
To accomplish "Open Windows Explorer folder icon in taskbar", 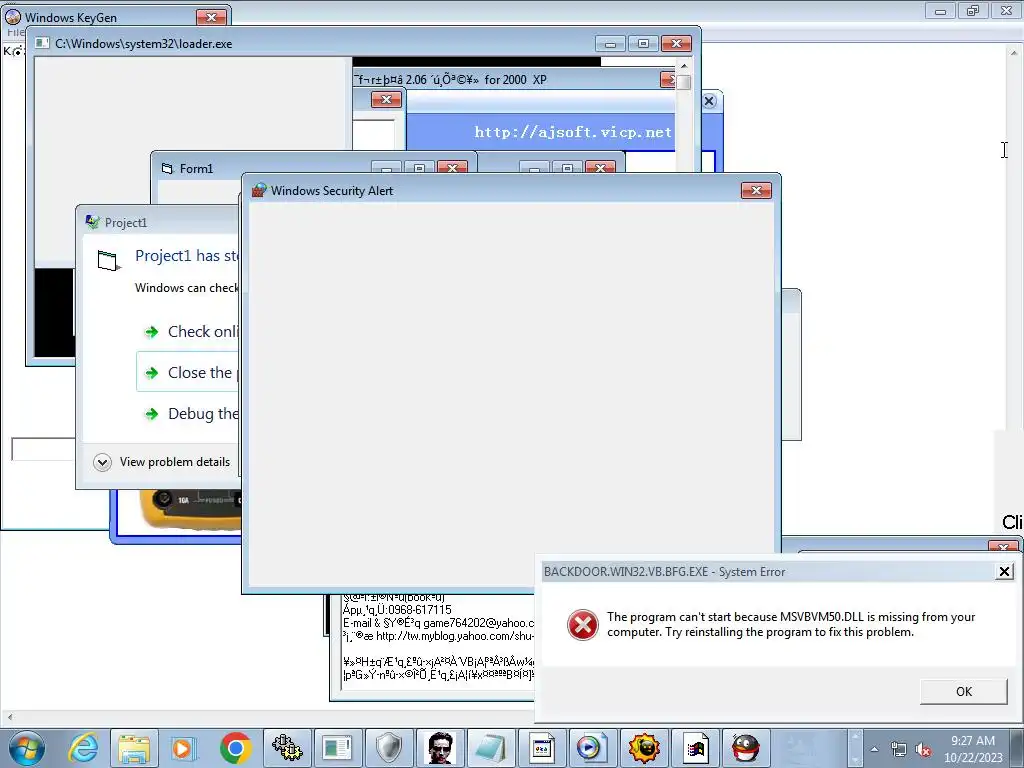I will coord(135,748).
